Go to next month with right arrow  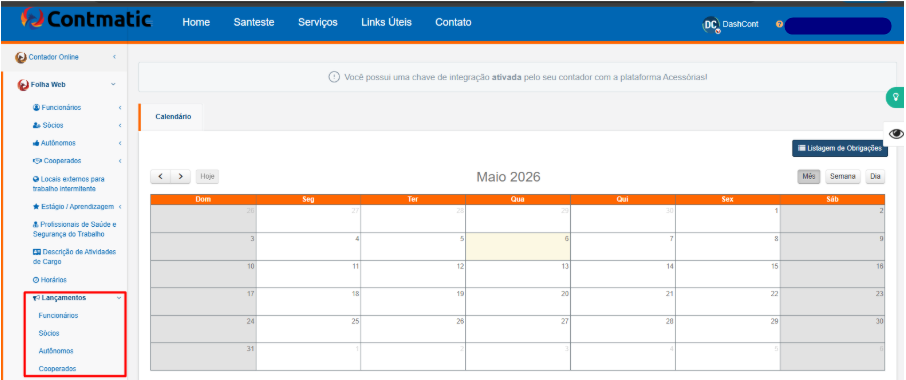click(181, 177)
